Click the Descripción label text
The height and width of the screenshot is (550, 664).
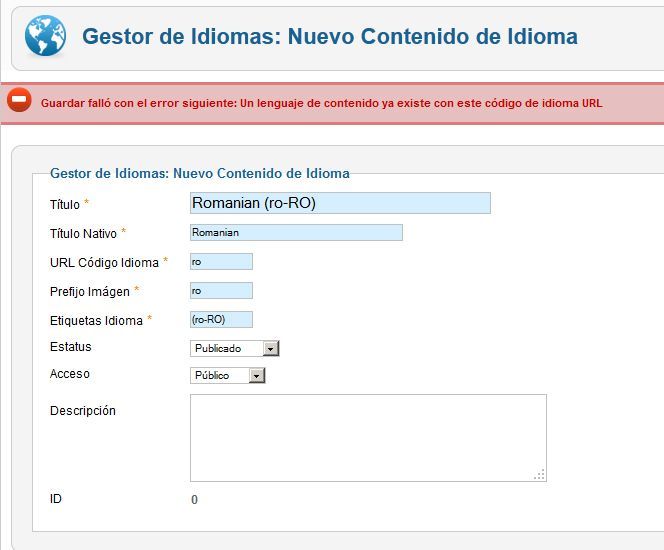pyautogui.click(x=83, y=411)
